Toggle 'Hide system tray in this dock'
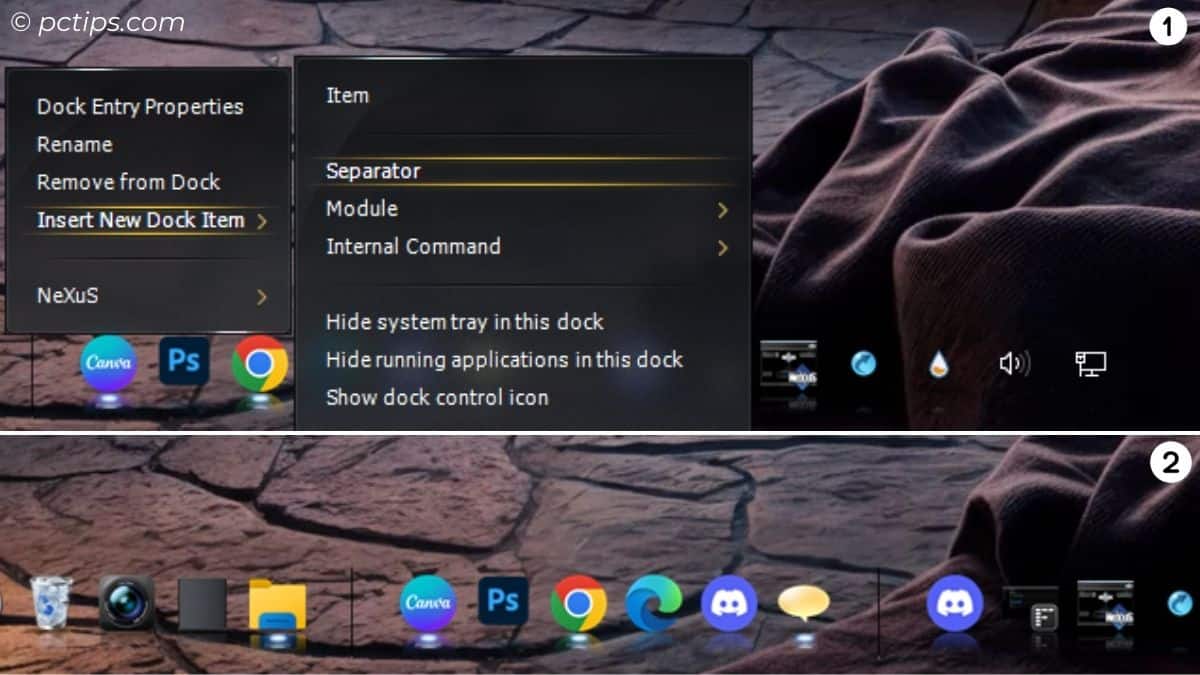1200x675 pixels. tap(464, 322)
